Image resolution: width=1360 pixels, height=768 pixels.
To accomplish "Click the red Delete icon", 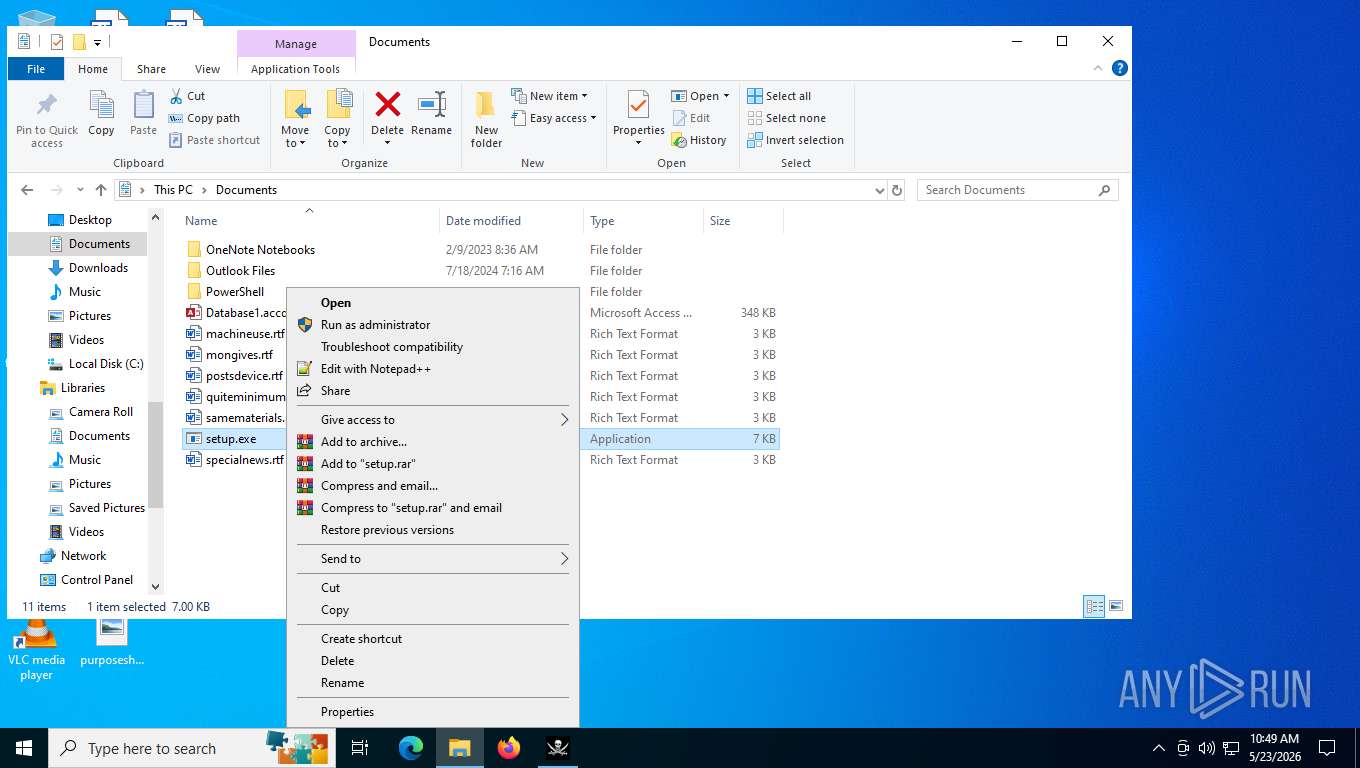I will point(387,104).
